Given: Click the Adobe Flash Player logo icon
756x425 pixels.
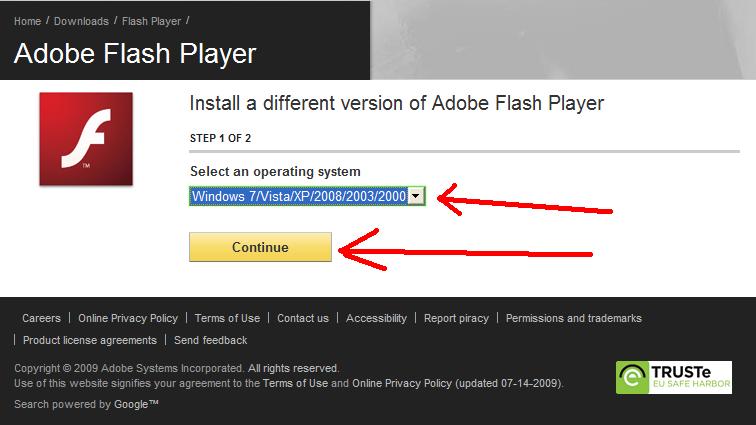Looking at the screenshot, I should [x=85, y=139].
